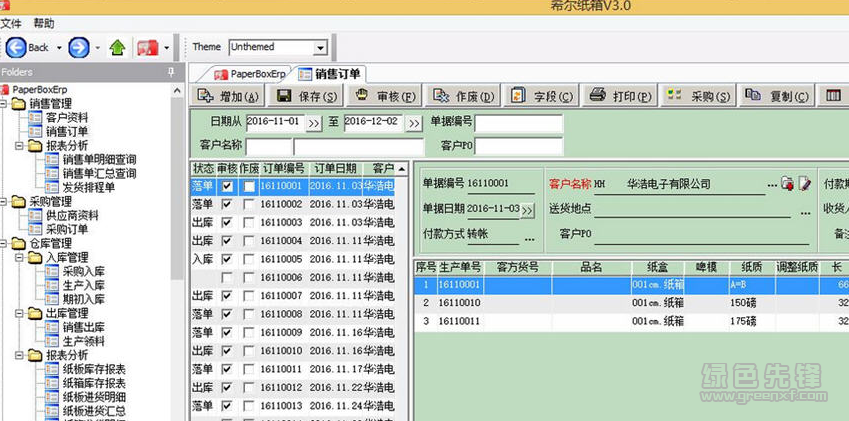Viewport: 849px width, 421px height.
Task: Open 纸板库存报表 report
Action: (x=94, y=370)
